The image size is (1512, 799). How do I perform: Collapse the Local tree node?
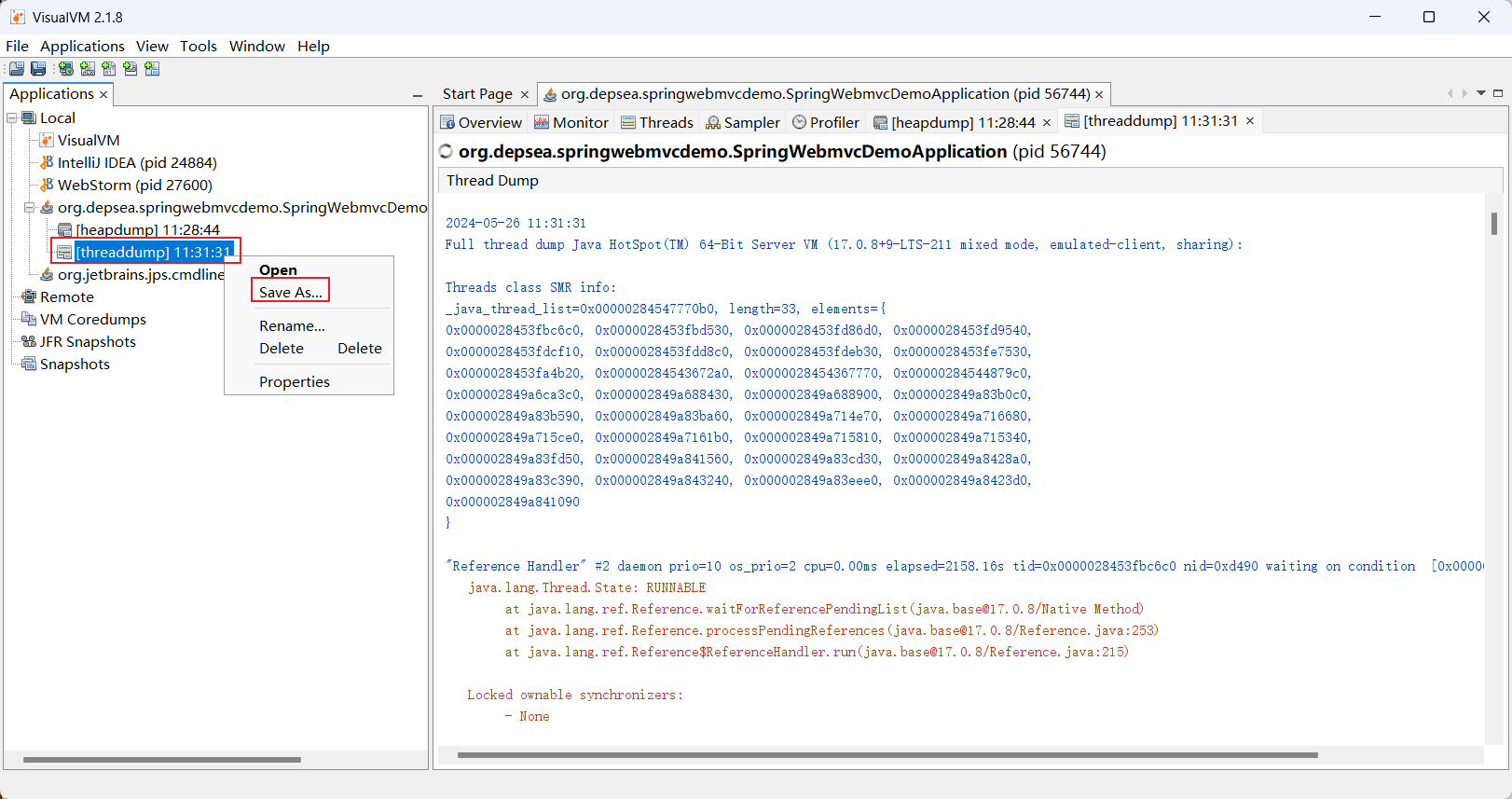pyautogui.click(x=12, y=117)
